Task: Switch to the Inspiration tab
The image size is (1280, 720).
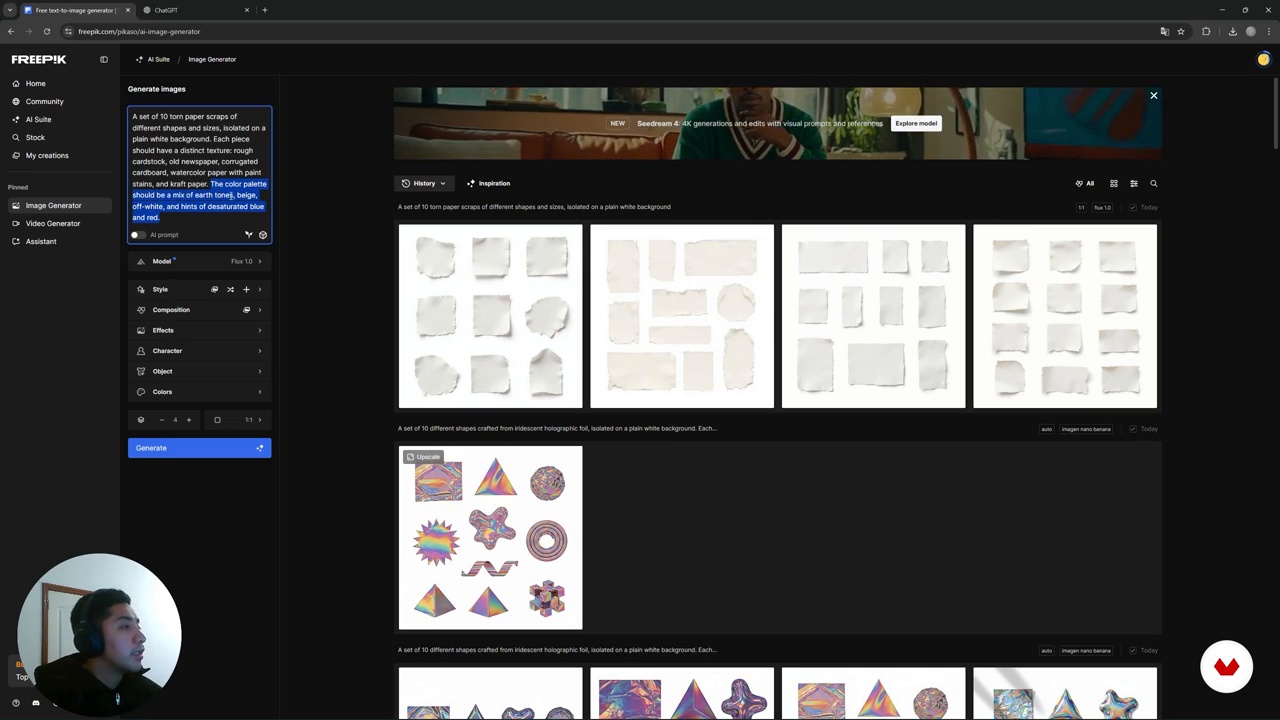Action: click(488, 184)
